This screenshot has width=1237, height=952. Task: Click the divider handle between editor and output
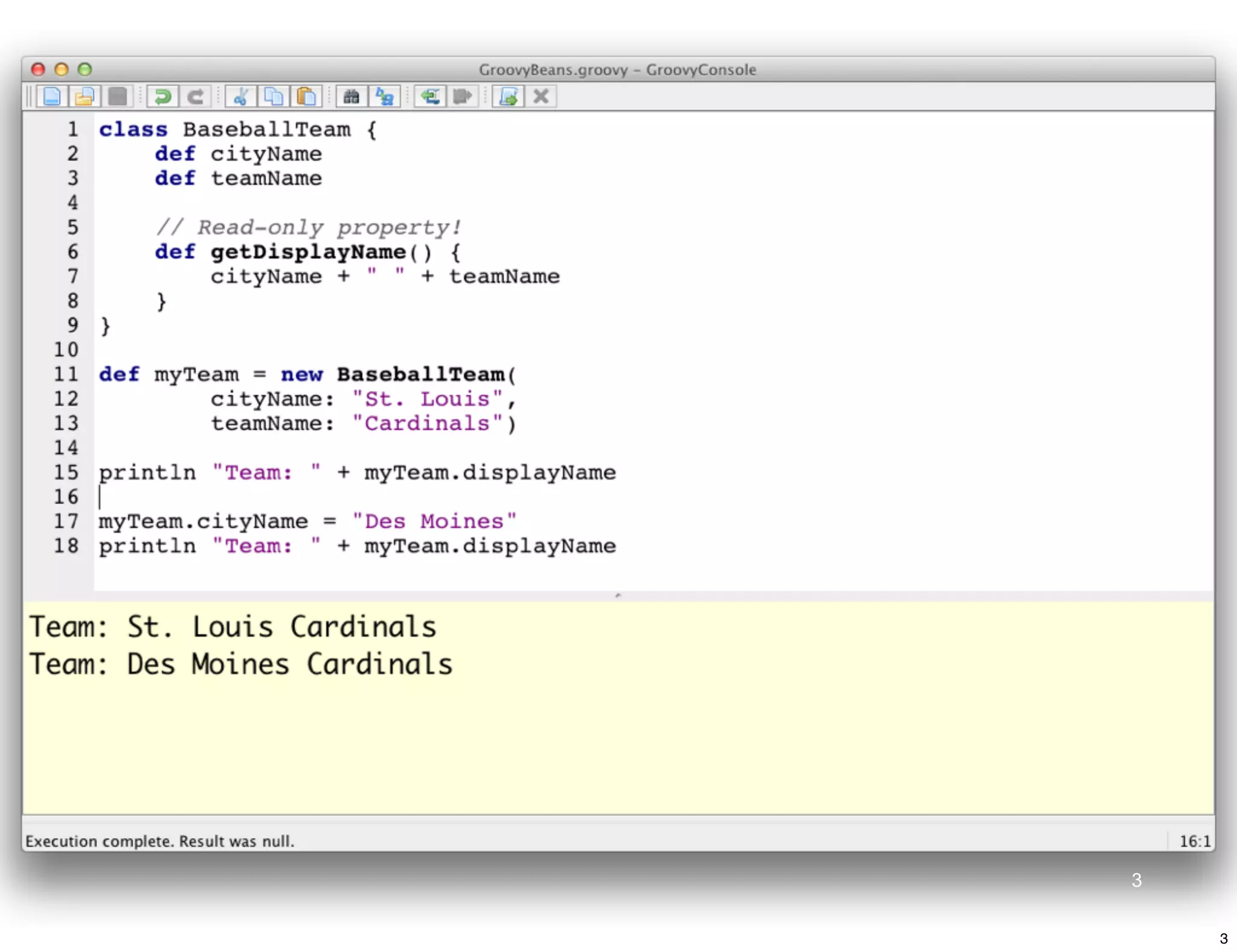[x=618, y=596]
